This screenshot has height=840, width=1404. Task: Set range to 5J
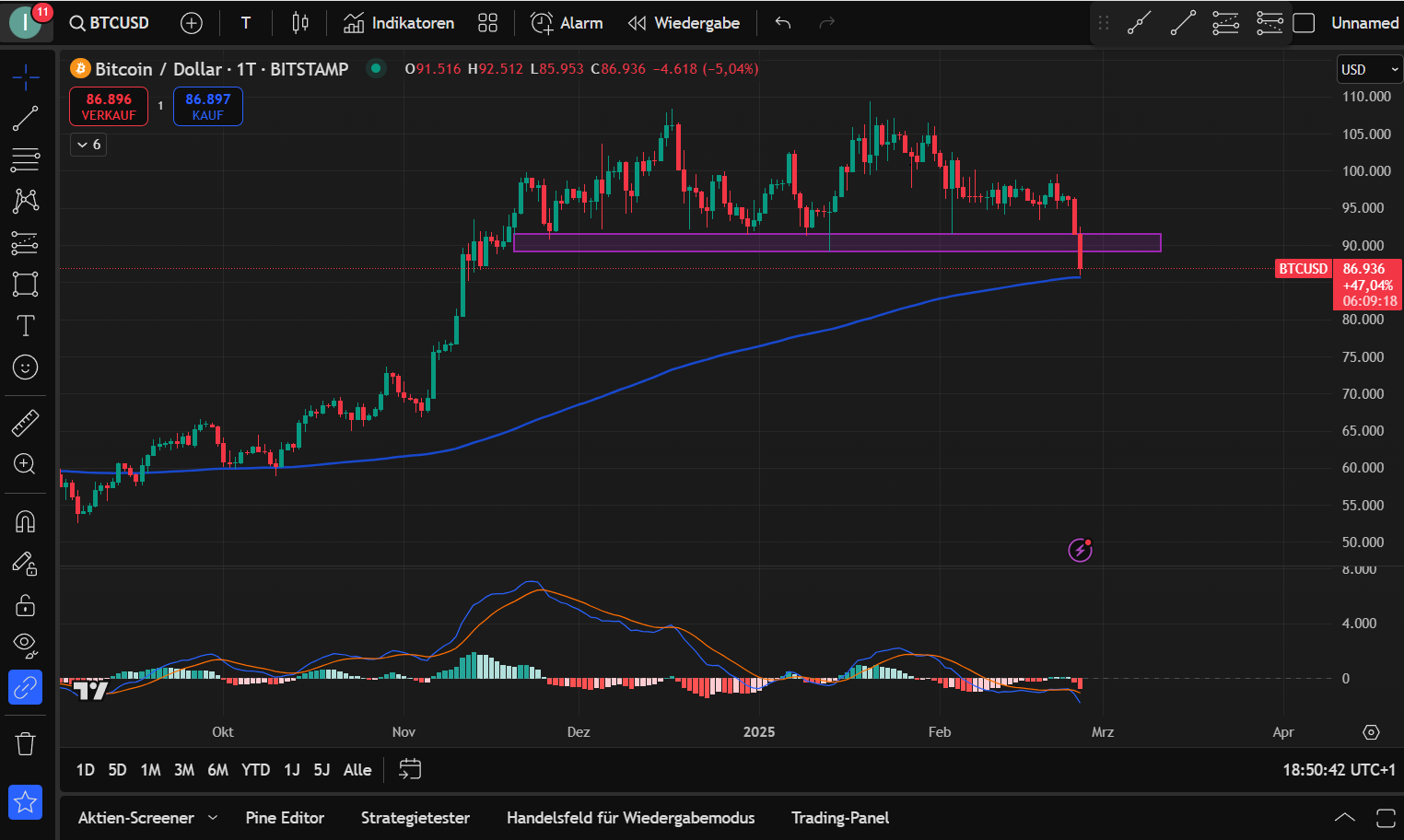322,770
